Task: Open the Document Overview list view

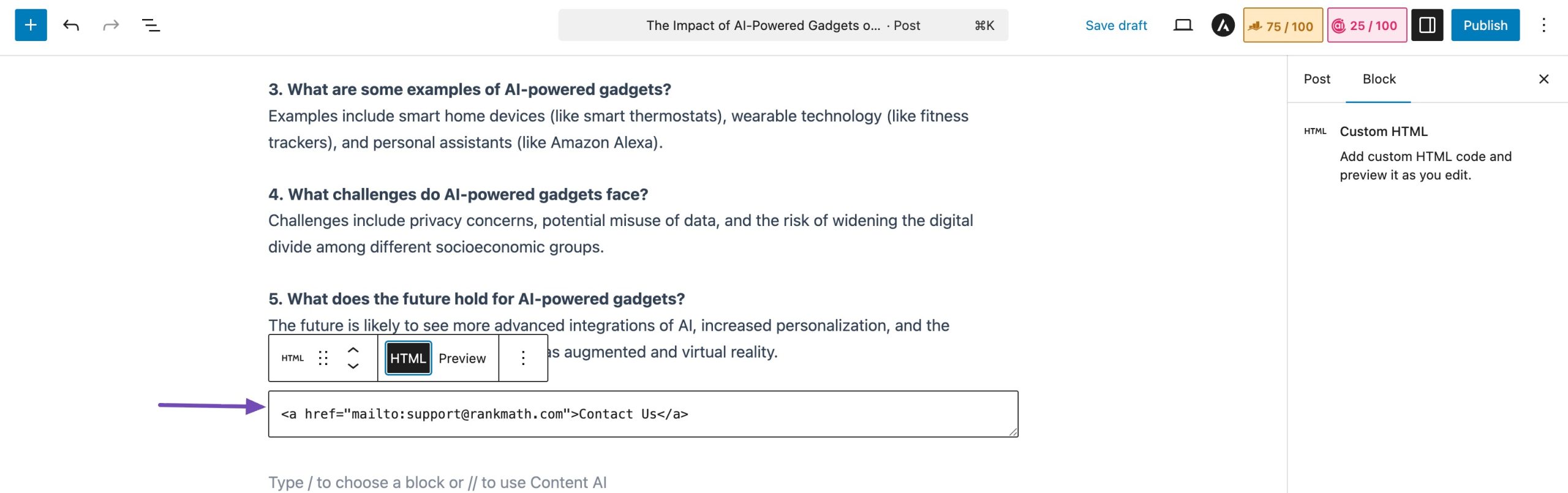Action: tap(151, 25)
